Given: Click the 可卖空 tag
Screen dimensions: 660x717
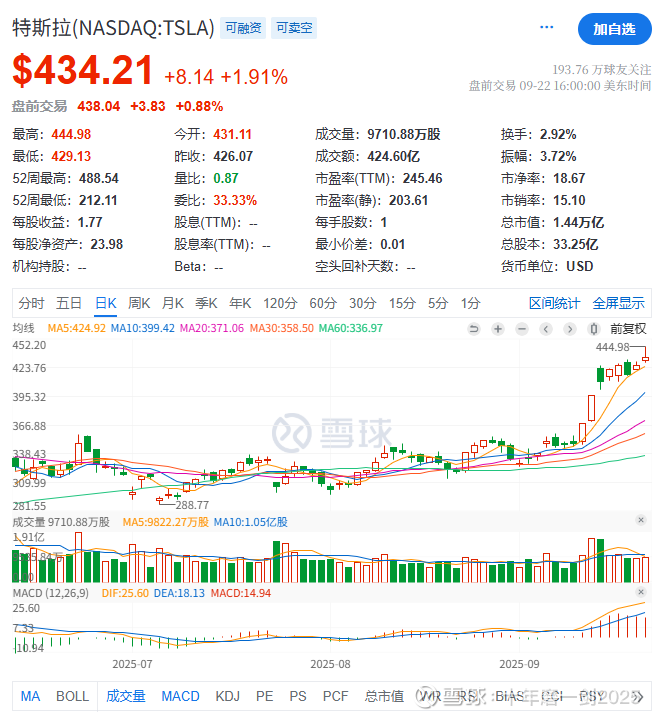Looking at the screenshot, I should click(x=294, y=28).
